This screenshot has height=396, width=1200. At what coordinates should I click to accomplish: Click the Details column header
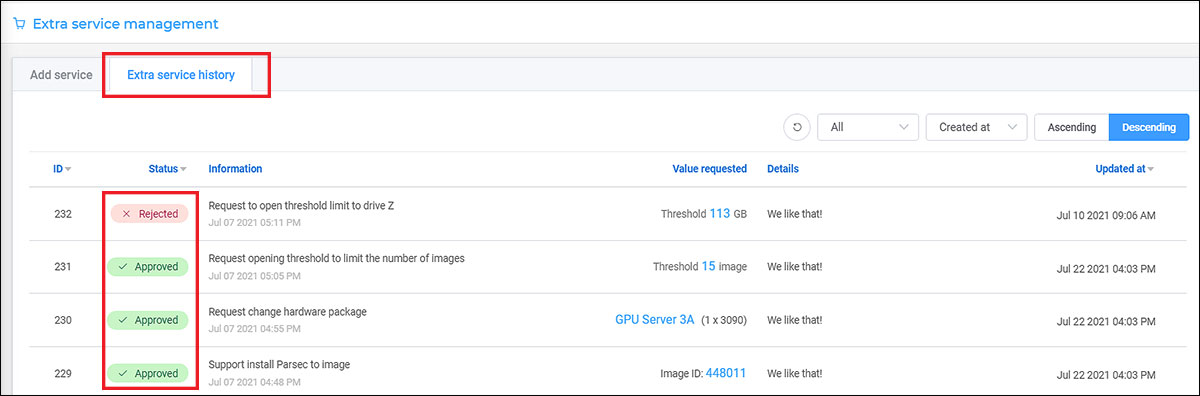783,169
